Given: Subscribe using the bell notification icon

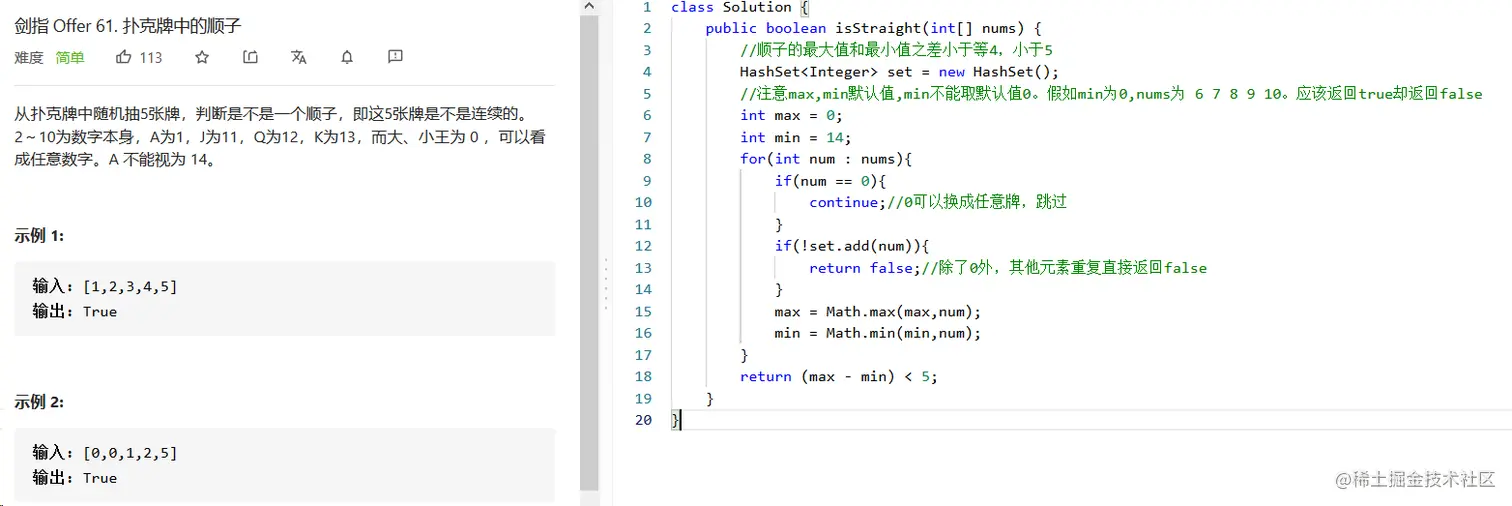Looking at the screenshot, I should [x=347, y=57].
